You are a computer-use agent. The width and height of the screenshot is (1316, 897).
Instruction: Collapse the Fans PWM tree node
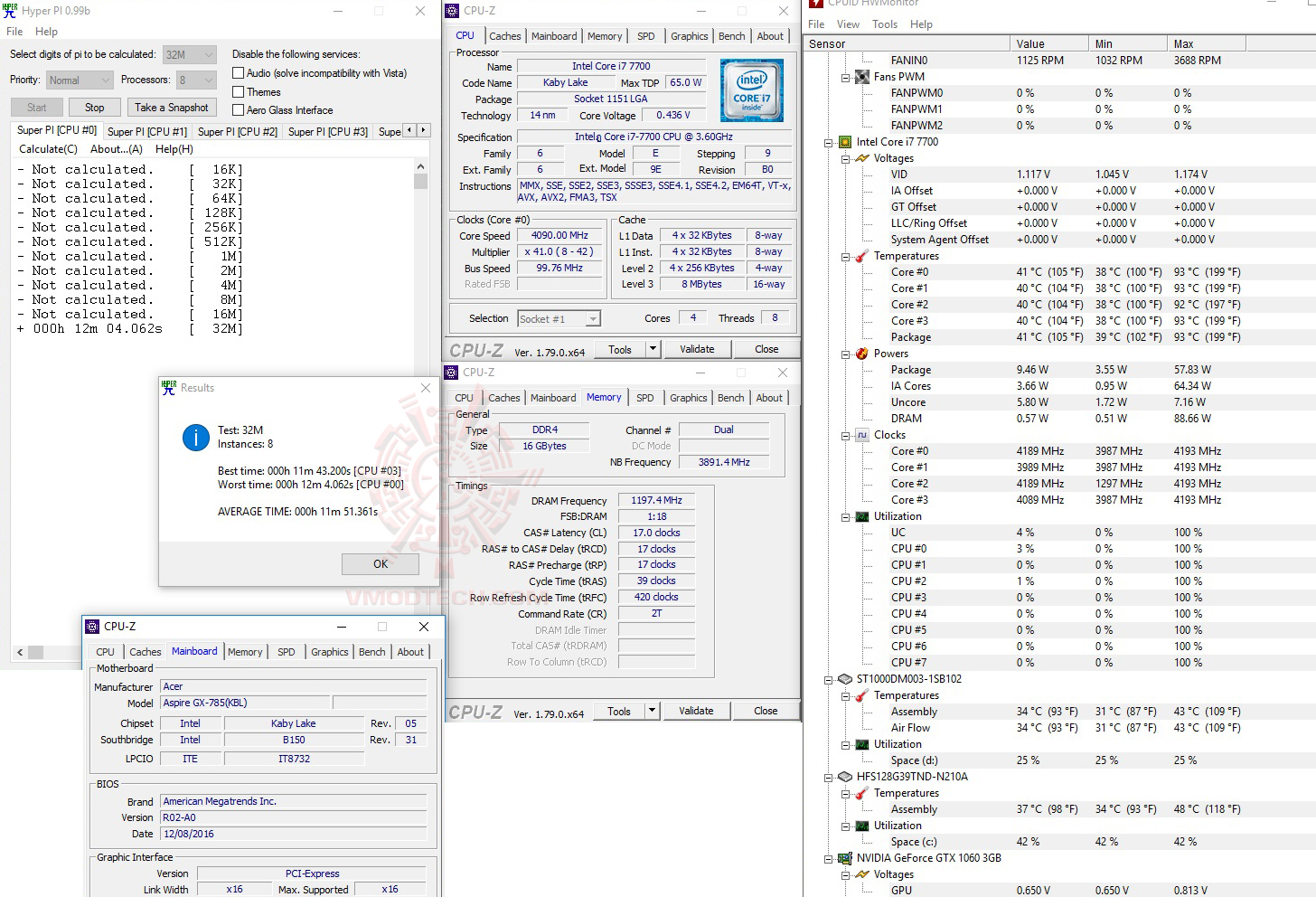click(845, 77)
